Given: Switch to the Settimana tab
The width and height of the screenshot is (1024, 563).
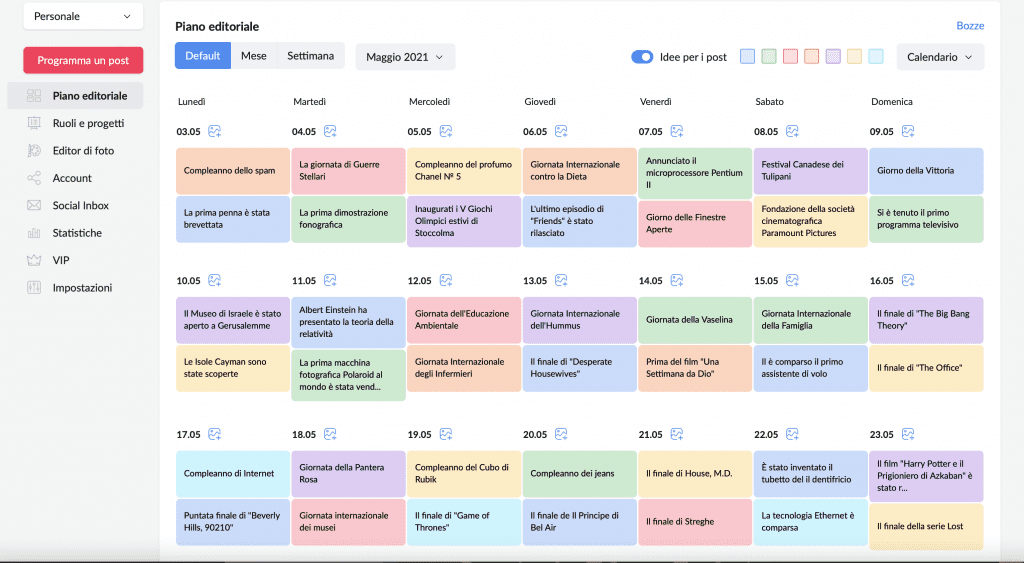Looking at the screenshot, I should [x=310, y=56].
